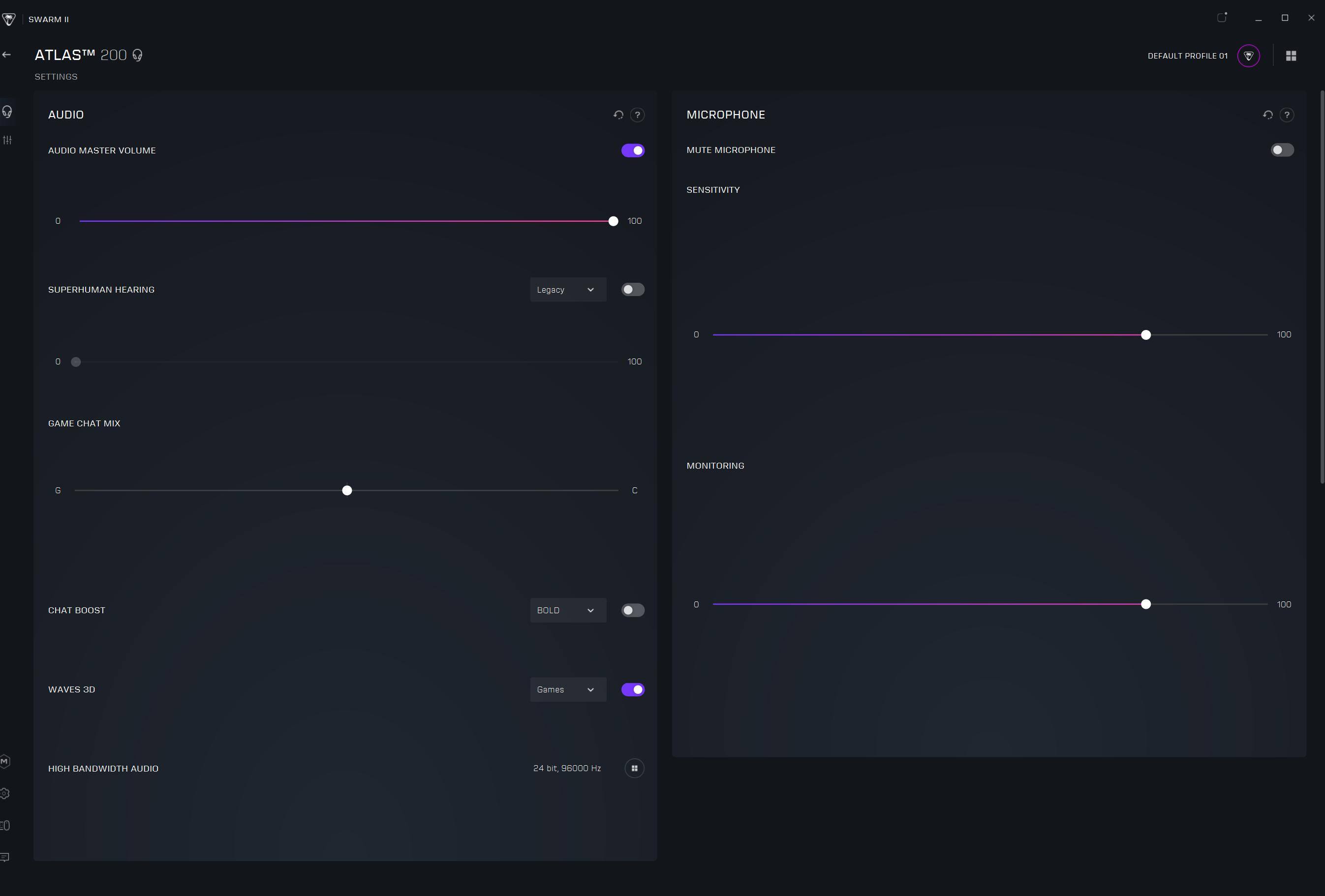Reset Microphone settings with the restore icon
1325x896 pixels.
1267,115
